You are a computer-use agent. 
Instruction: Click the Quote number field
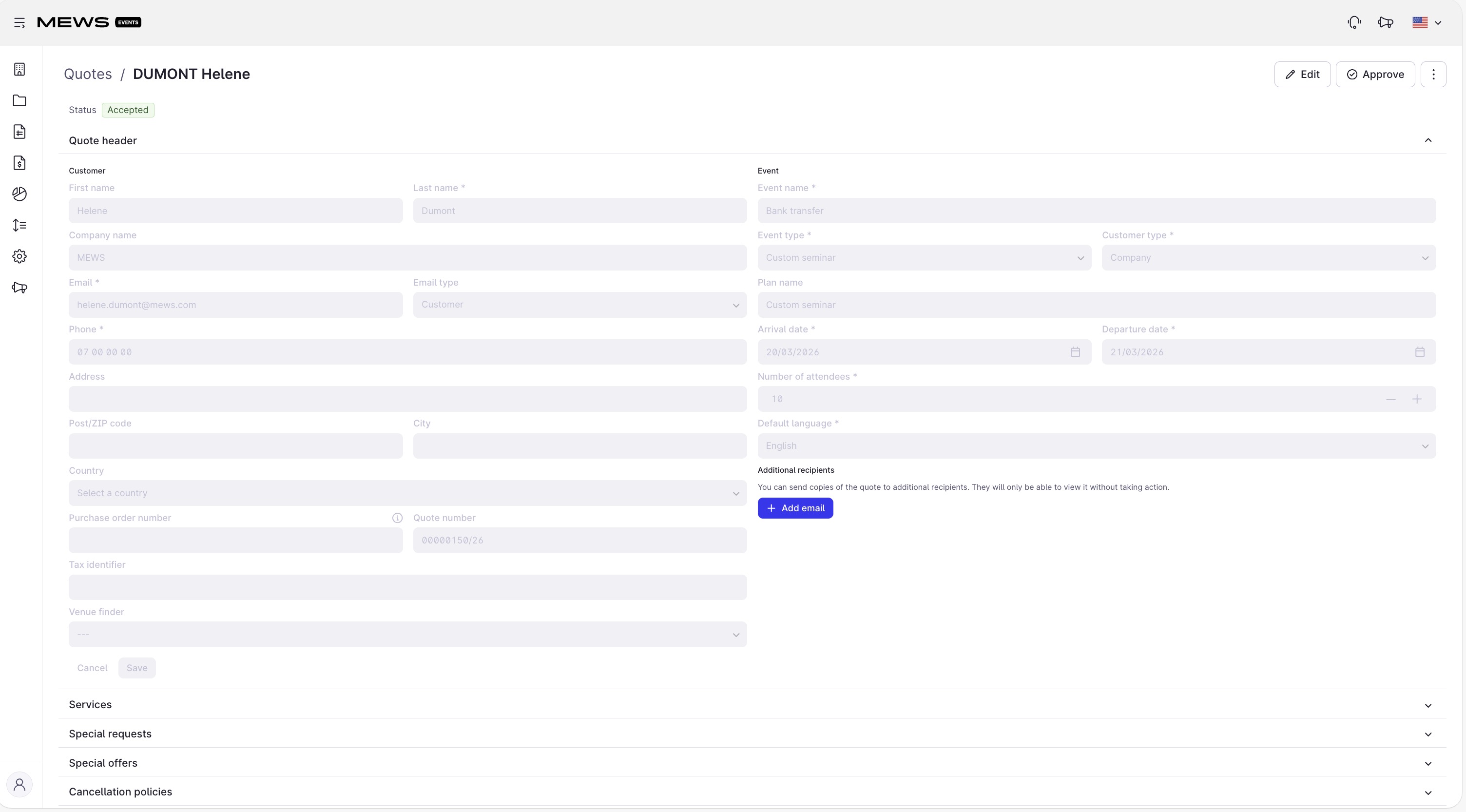click(580, 541)
